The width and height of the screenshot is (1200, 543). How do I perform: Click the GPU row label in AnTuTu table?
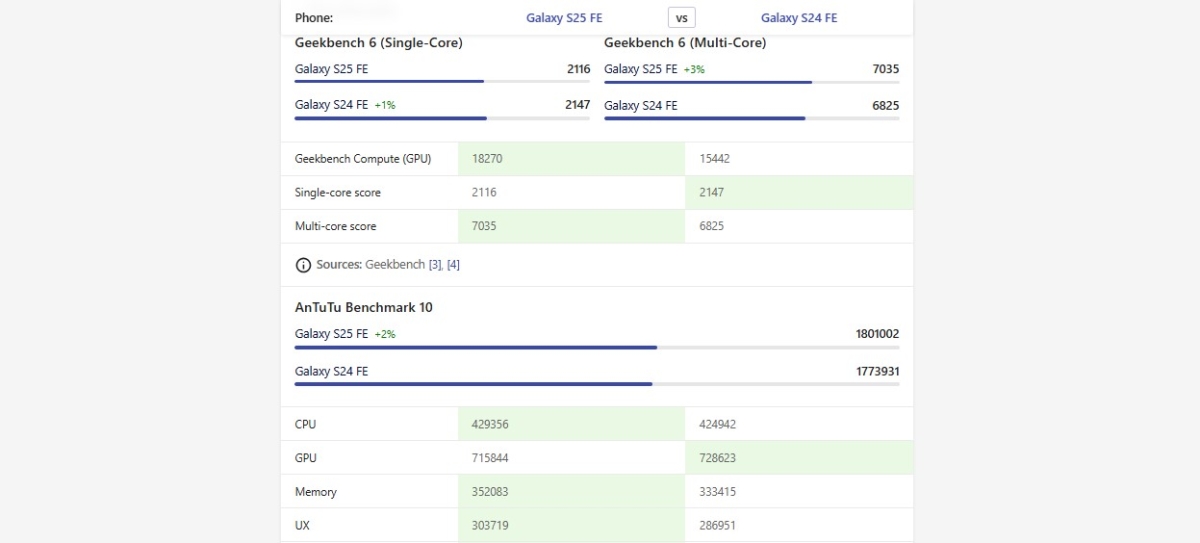[x=306, y=458]
